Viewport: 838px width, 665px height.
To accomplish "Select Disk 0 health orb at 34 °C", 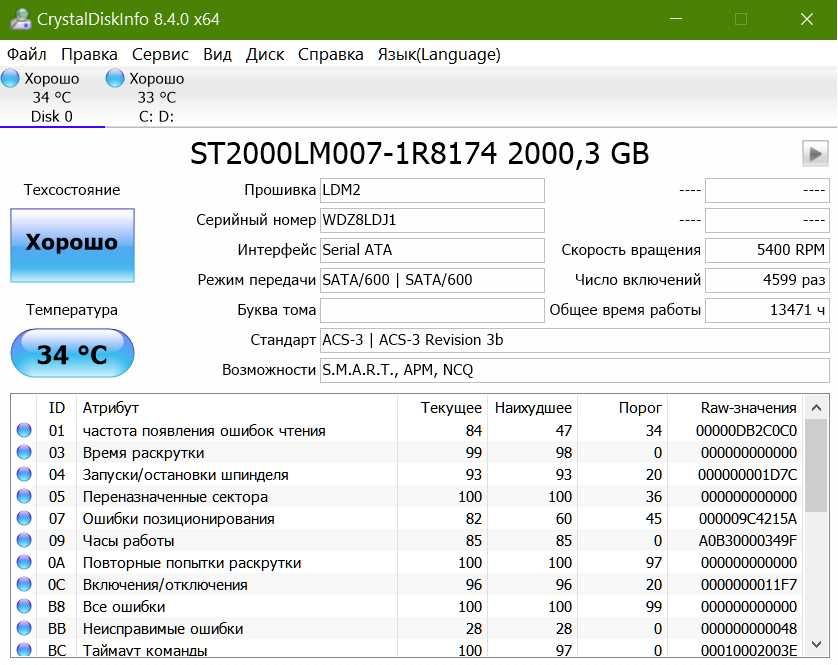I will tap(10, 78).
